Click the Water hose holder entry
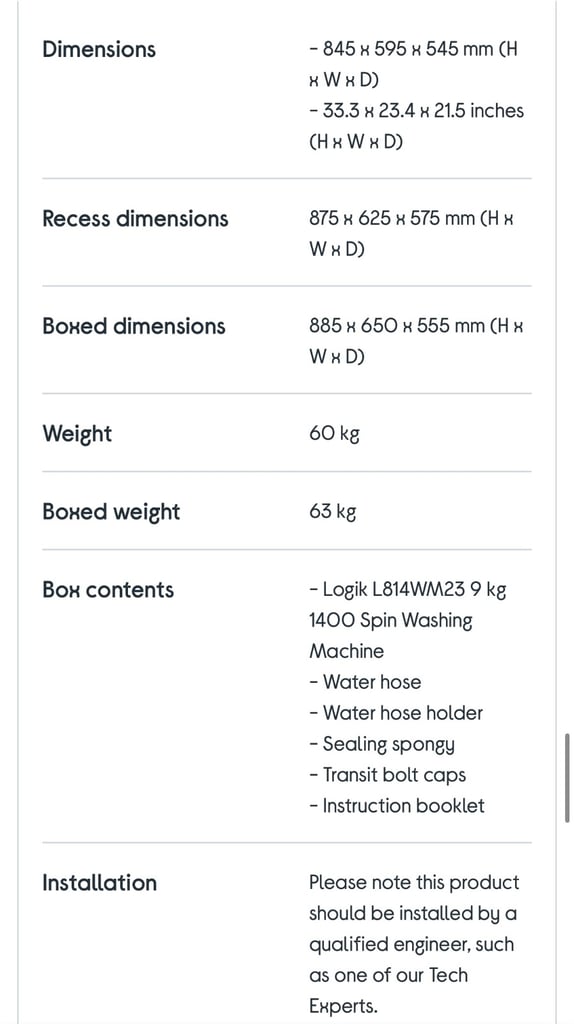574x1024 pixels. coord(396,712)
